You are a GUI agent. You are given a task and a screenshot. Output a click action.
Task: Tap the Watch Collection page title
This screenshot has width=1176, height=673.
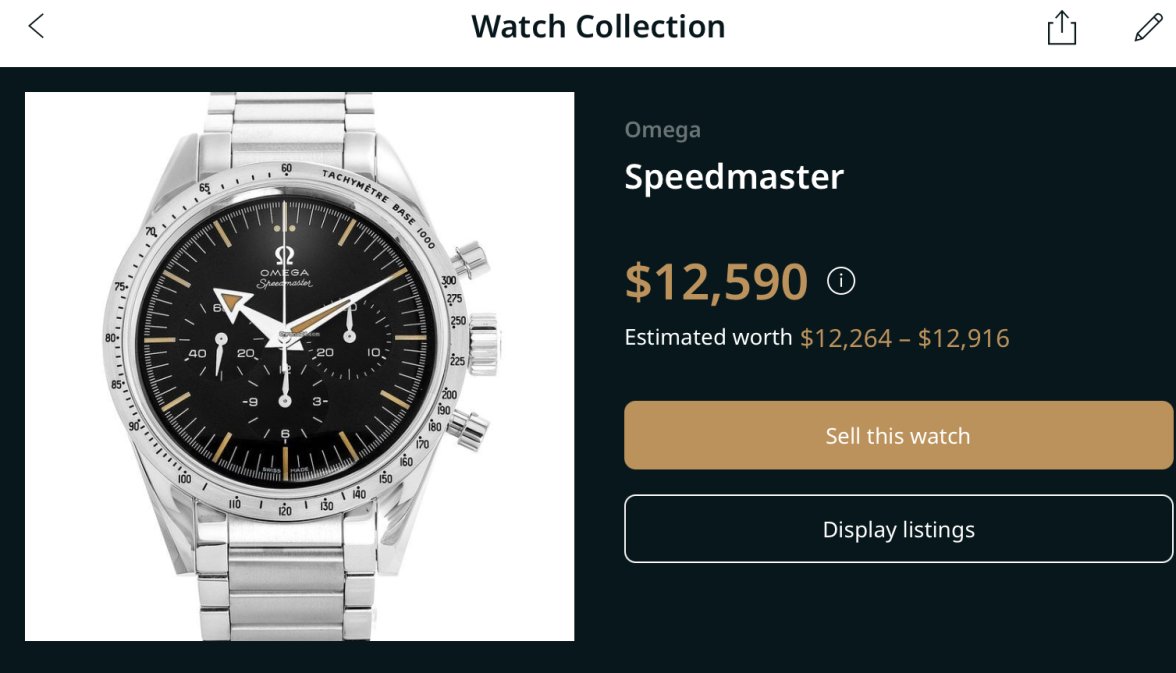[598, 27]
